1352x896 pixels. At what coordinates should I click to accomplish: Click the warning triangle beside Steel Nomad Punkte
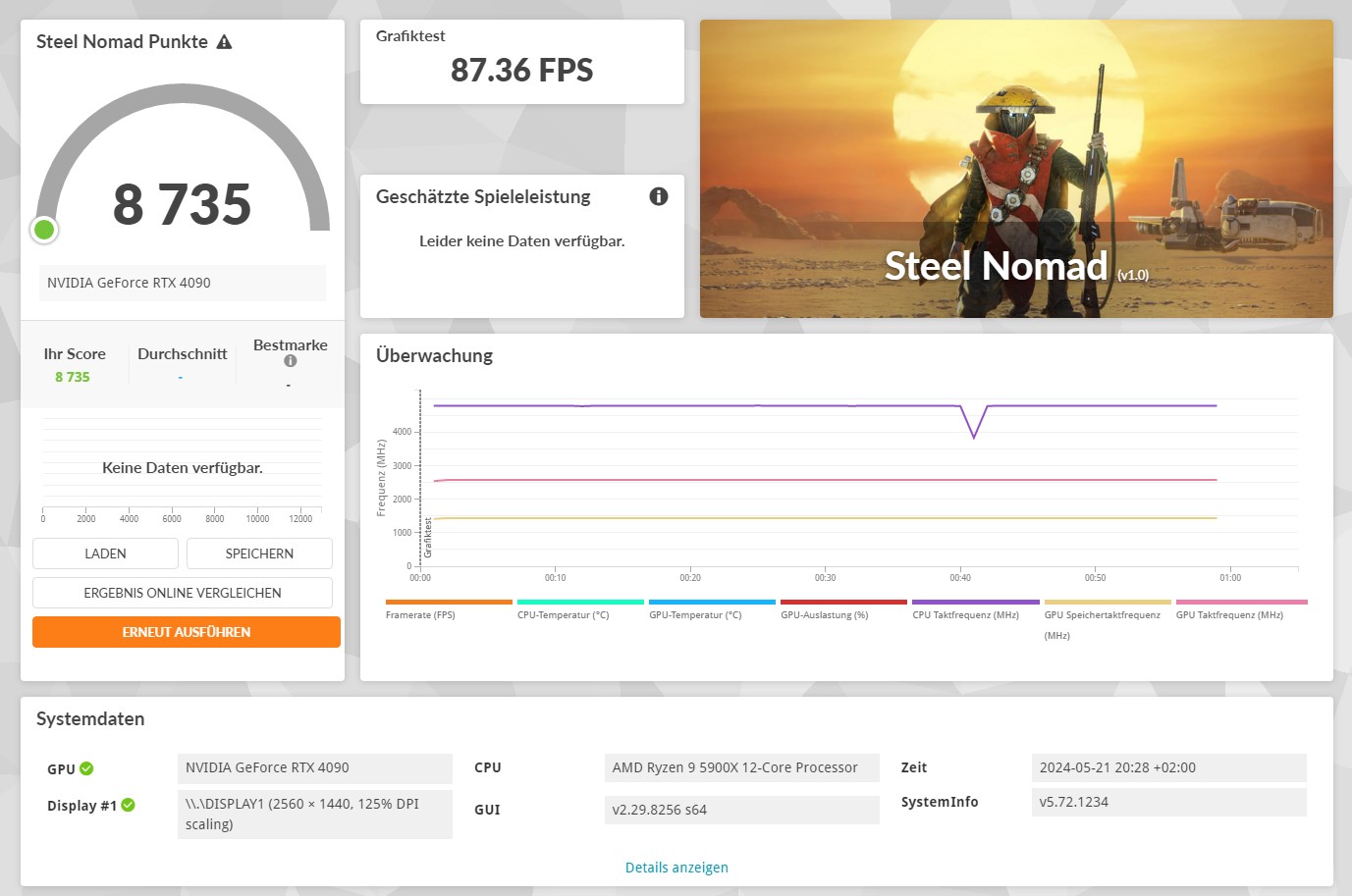[x=225, y=42]
